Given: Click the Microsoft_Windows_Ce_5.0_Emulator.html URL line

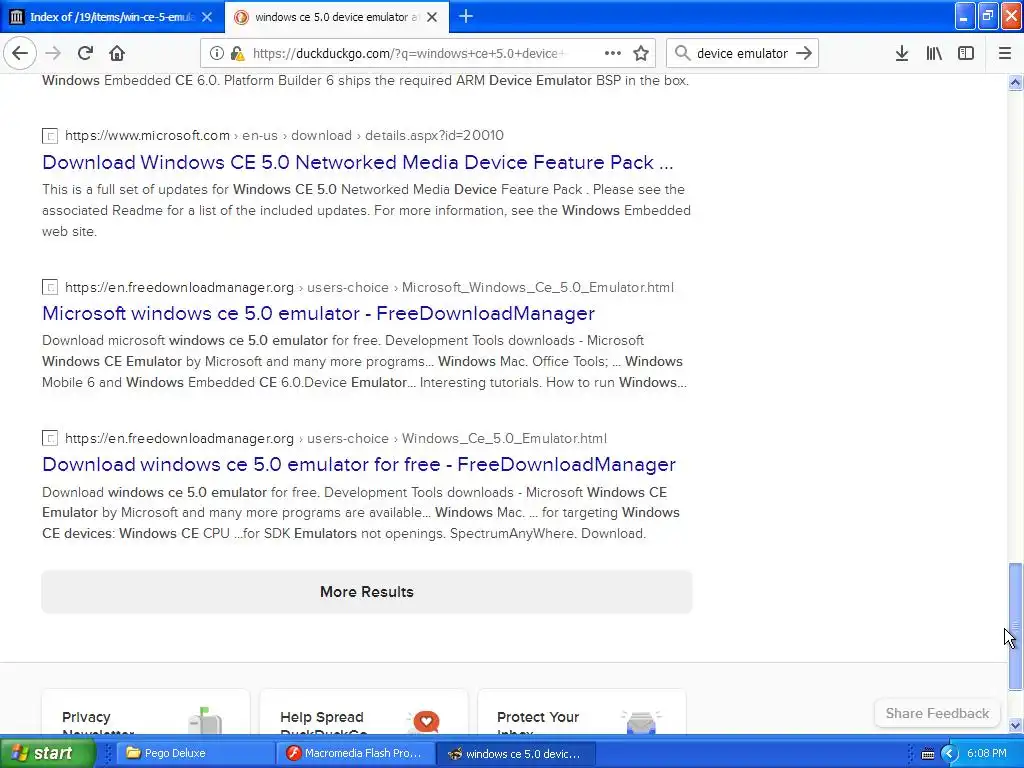Looking at the screenshot, I should (x=369, y=287).
